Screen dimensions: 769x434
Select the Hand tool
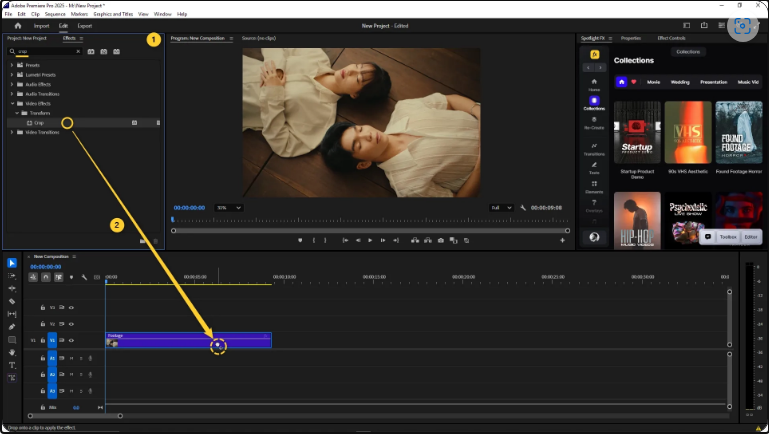[12, 353]
